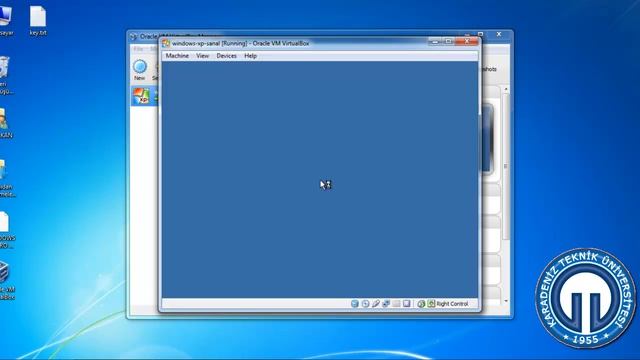Click scroll-down arrow in Manager details pane
This screenshot has height=360, width=640.
(506, 301)
